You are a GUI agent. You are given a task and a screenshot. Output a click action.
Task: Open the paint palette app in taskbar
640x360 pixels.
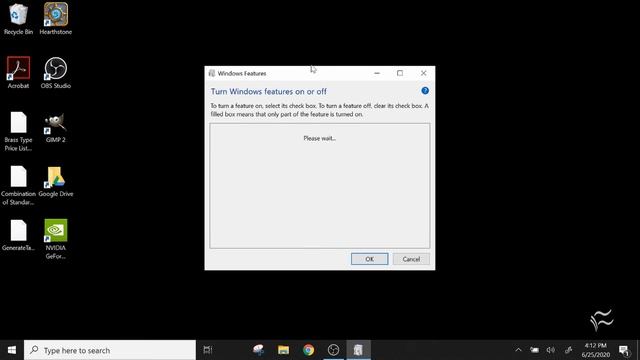[x=258, y=350]
